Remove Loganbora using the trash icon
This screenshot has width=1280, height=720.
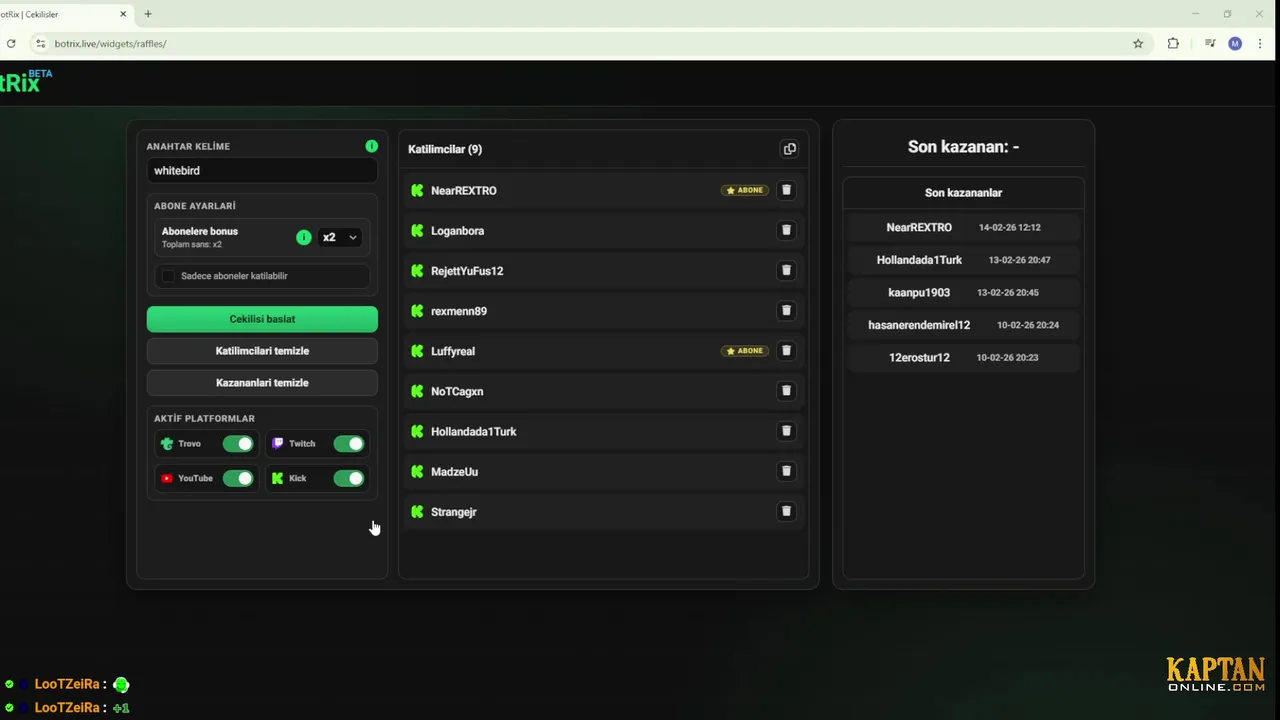(x=786, y=230)
